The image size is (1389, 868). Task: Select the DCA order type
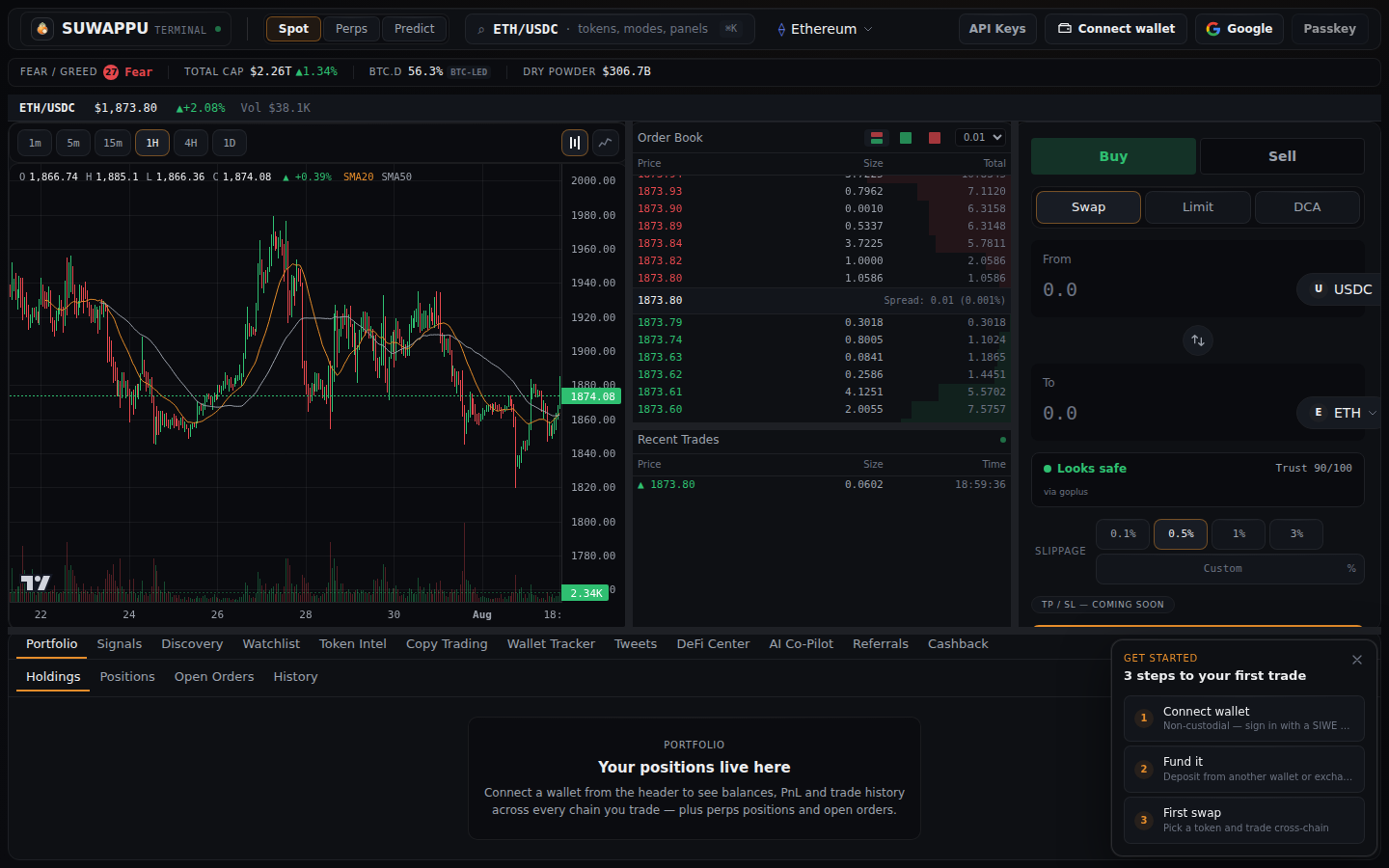click(x=1307, y=207)
